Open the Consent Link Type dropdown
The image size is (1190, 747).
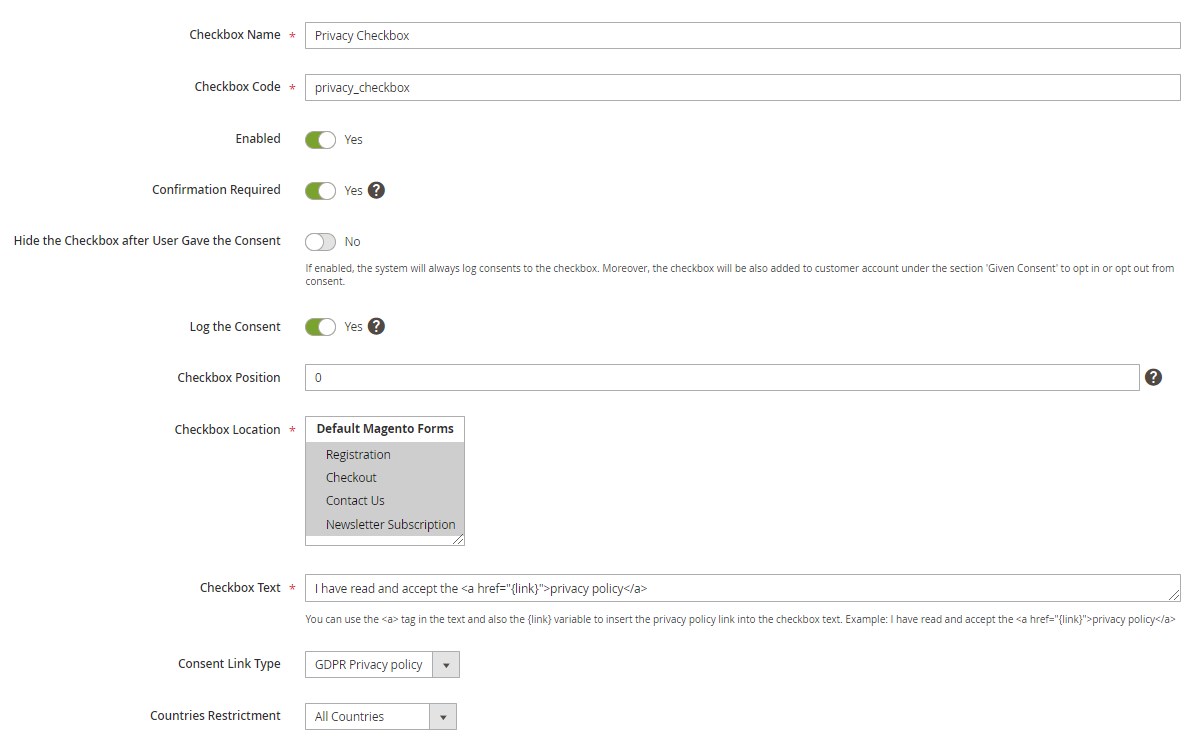pyautogui.click(x=381, y=665)
